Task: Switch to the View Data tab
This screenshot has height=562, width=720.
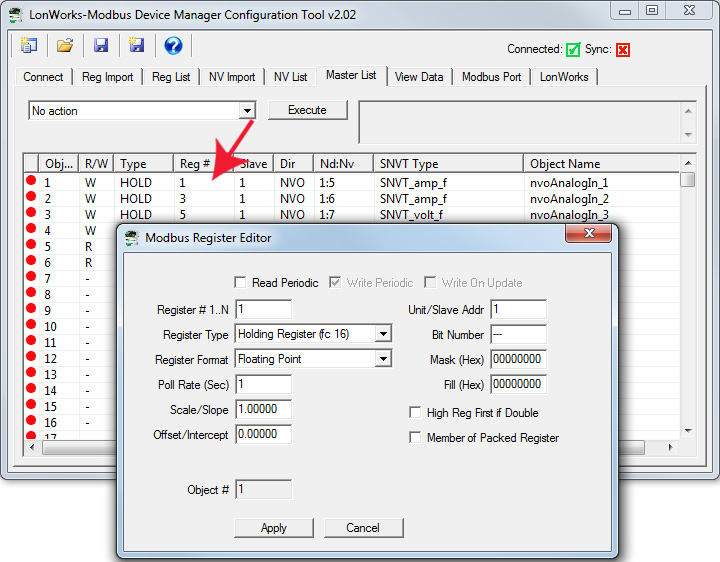Action: pos(418,77)
